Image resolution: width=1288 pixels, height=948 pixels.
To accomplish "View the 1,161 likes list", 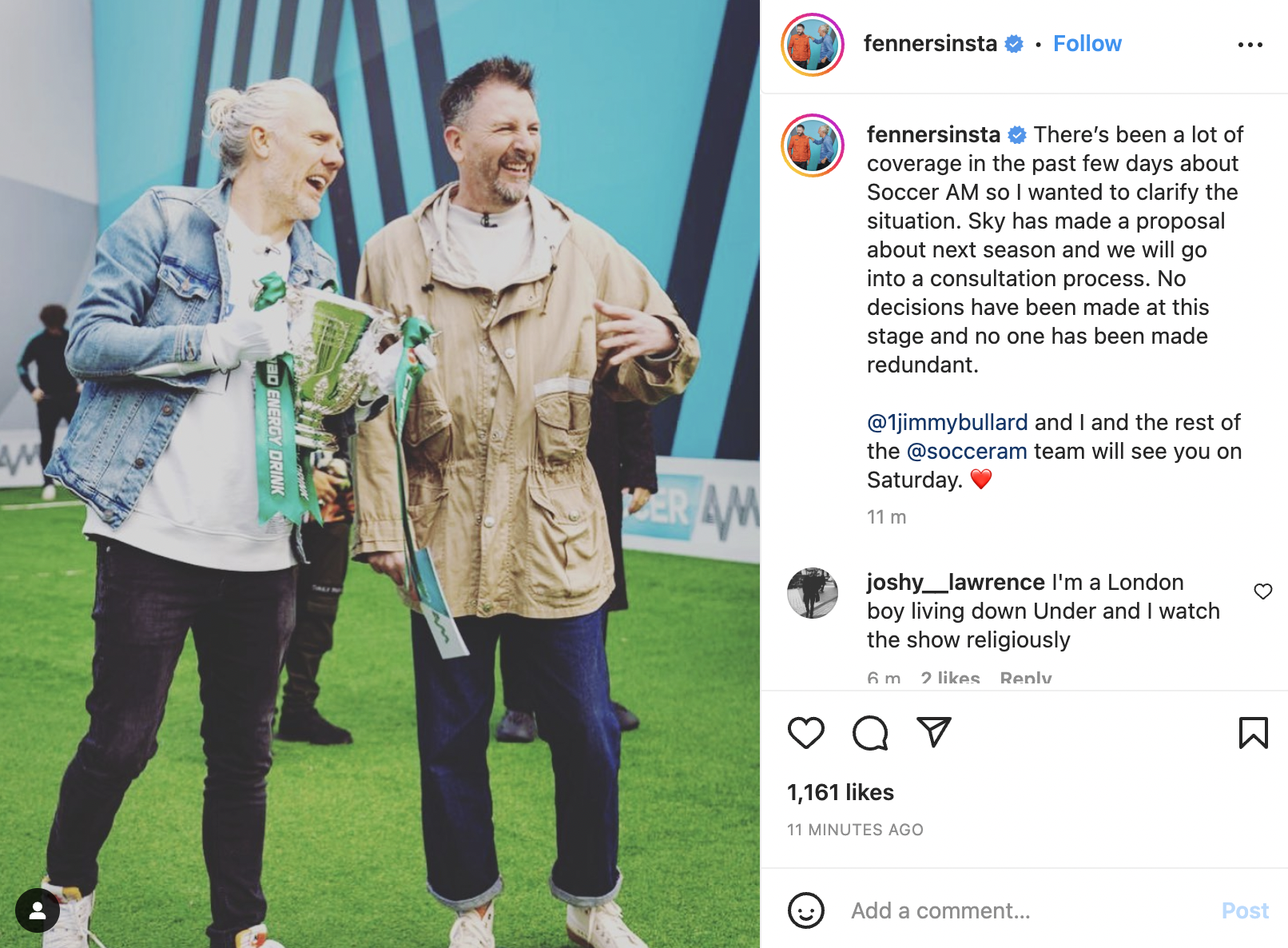I will pos(841,792).
